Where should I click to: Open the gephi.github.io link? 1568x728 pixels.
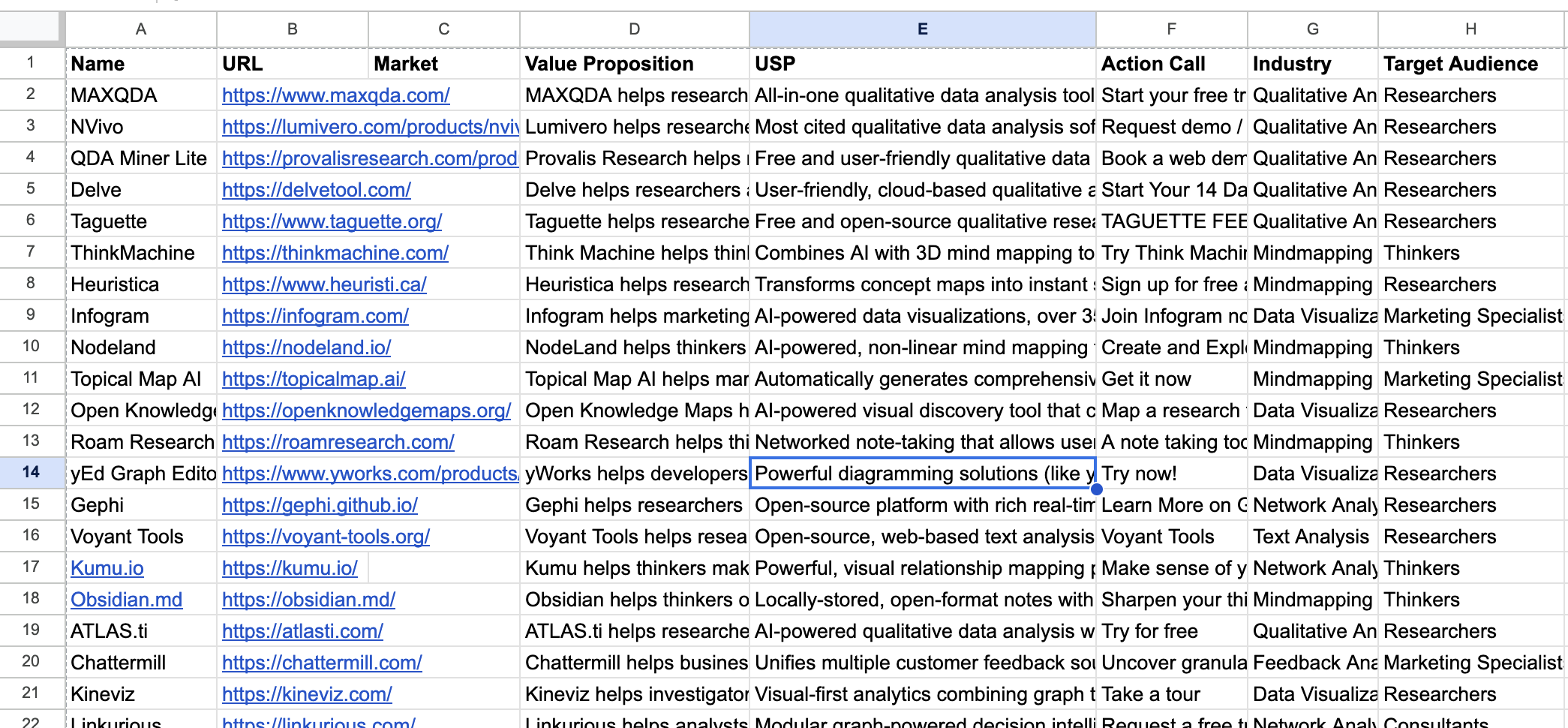coord(320,505)
